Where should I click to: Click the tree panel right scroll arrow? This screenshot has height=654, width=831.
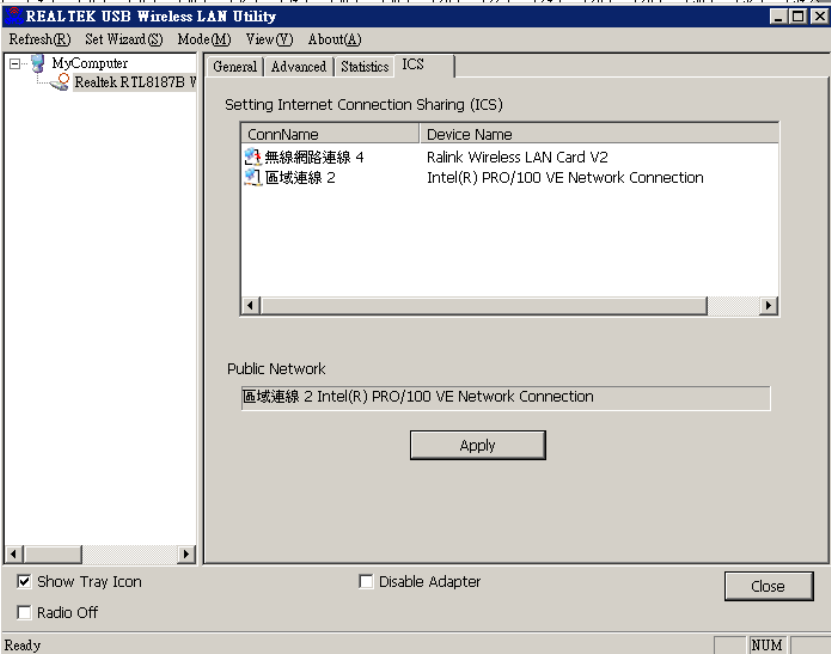coord(186,554)
